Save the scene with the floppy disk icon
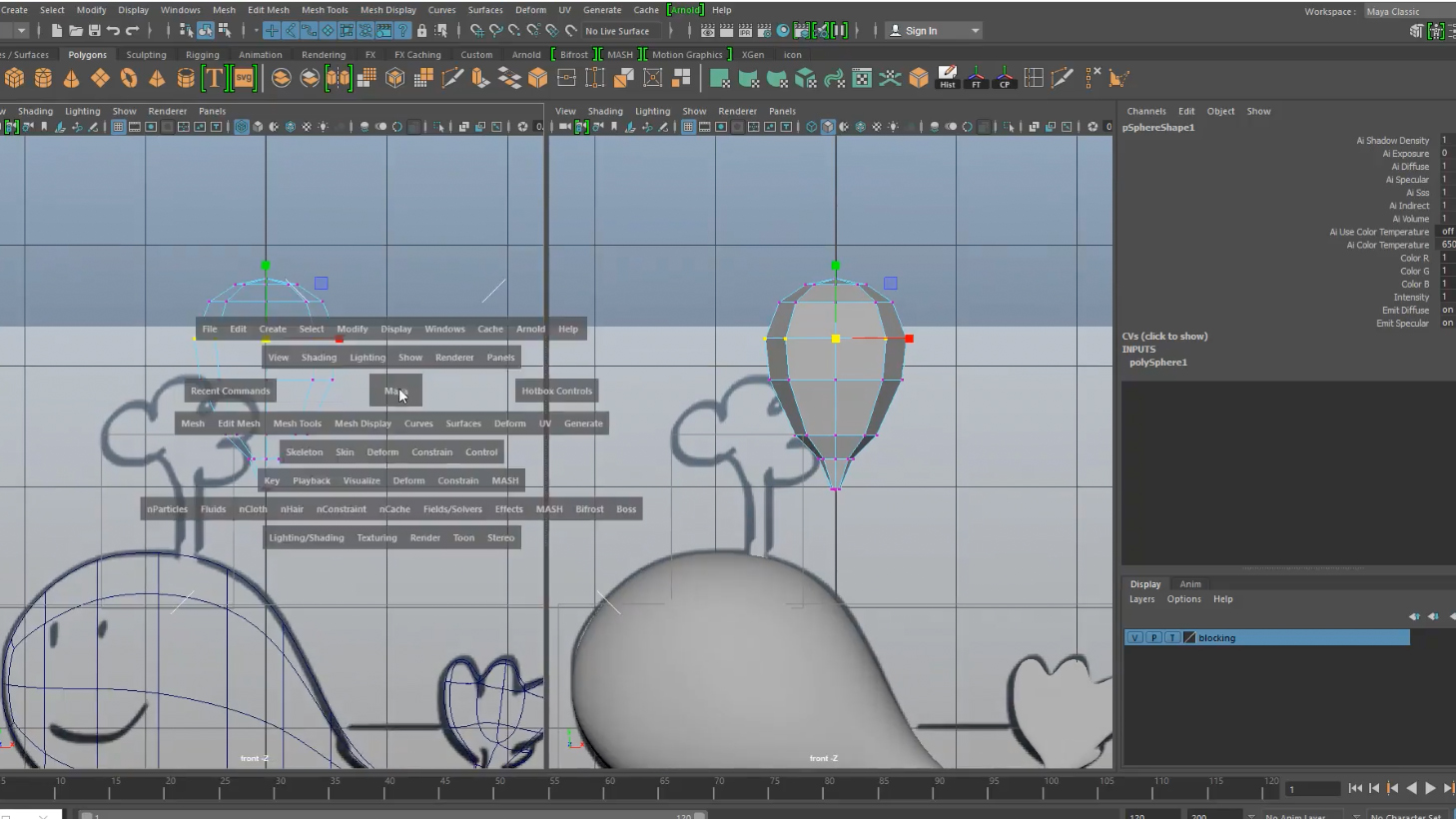The height and width of the screenshot is (819, 1456). tap(94, 31)
